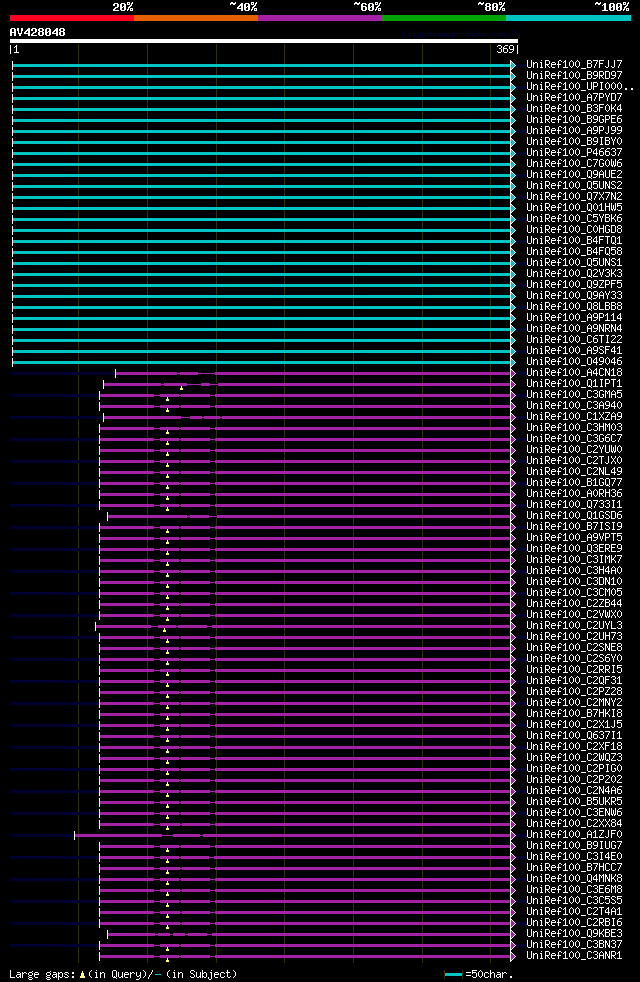Click the cyan alignment bar of UniRef100_Q5UNS2
Image resolution: width=640 pixels, height=982 pixels.
pyautogui.click(x=262, y=186)
